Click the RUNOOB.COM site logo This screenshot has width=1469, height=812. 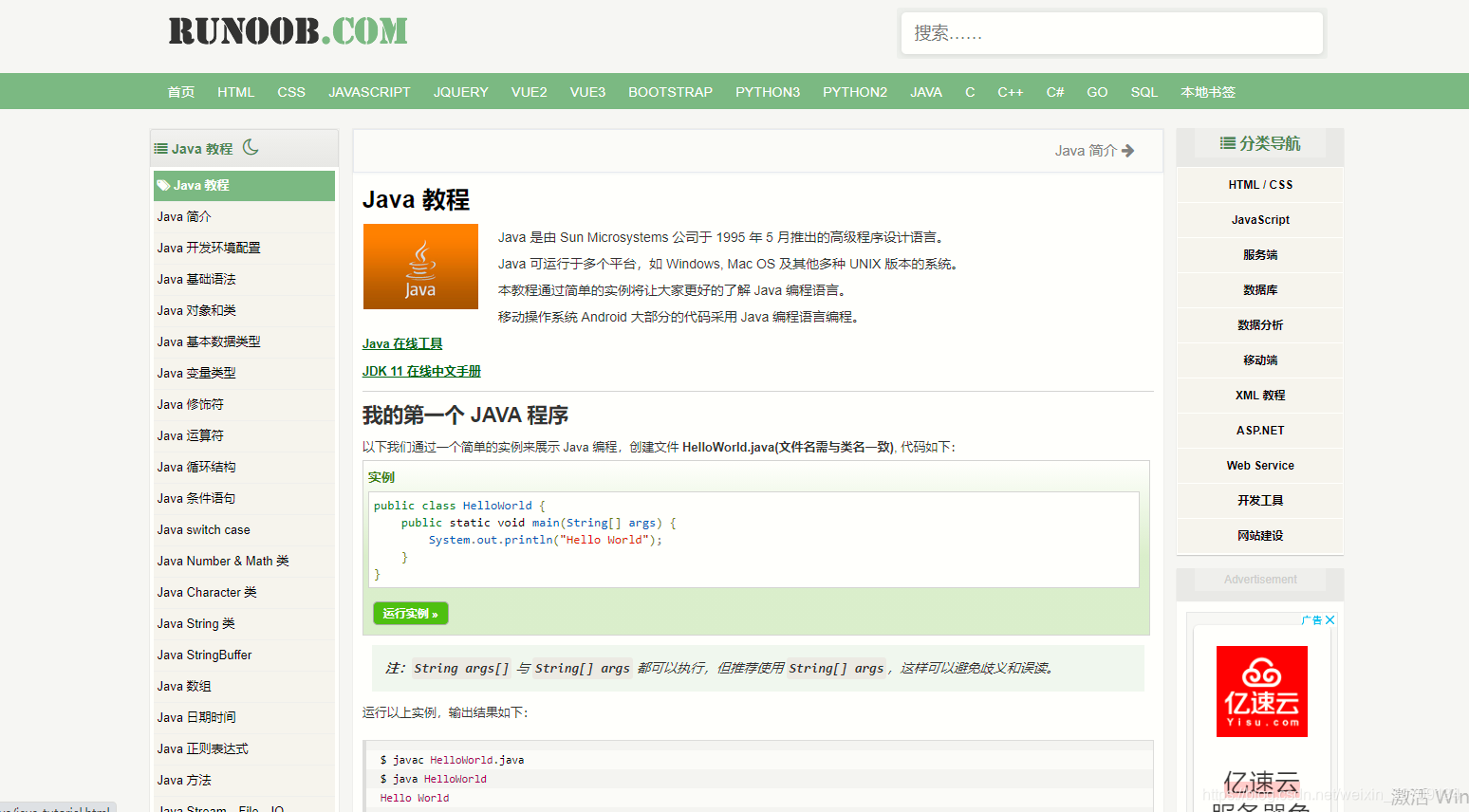point(288,31)
